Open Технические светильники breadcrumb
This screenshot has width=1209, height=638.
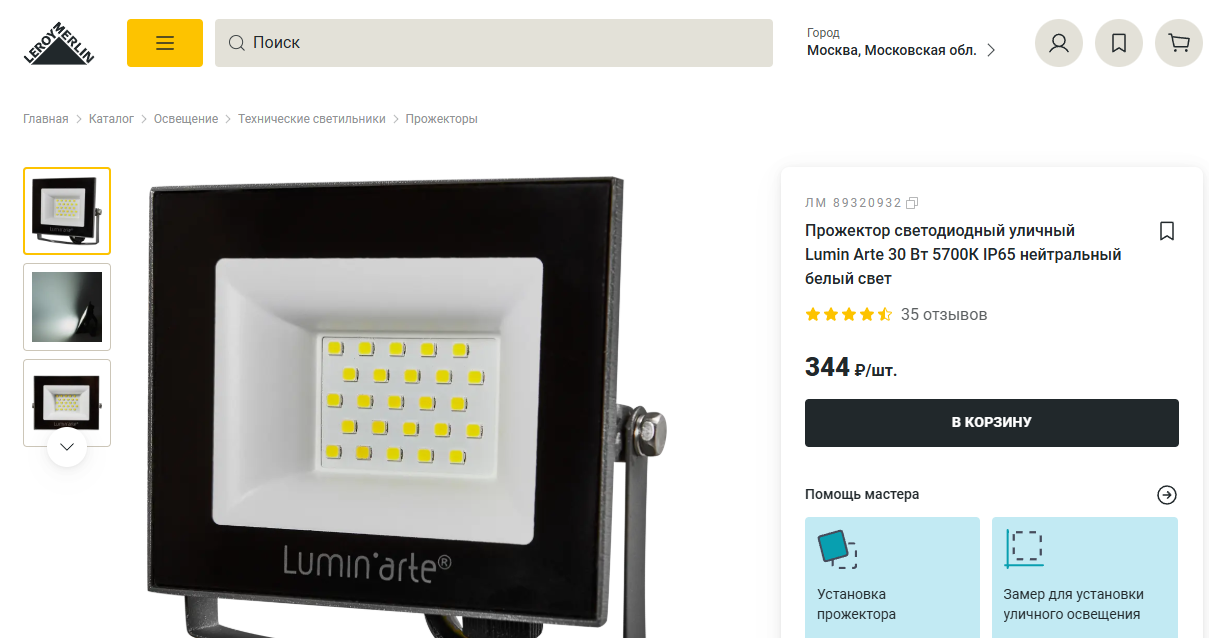click(311, 119)
